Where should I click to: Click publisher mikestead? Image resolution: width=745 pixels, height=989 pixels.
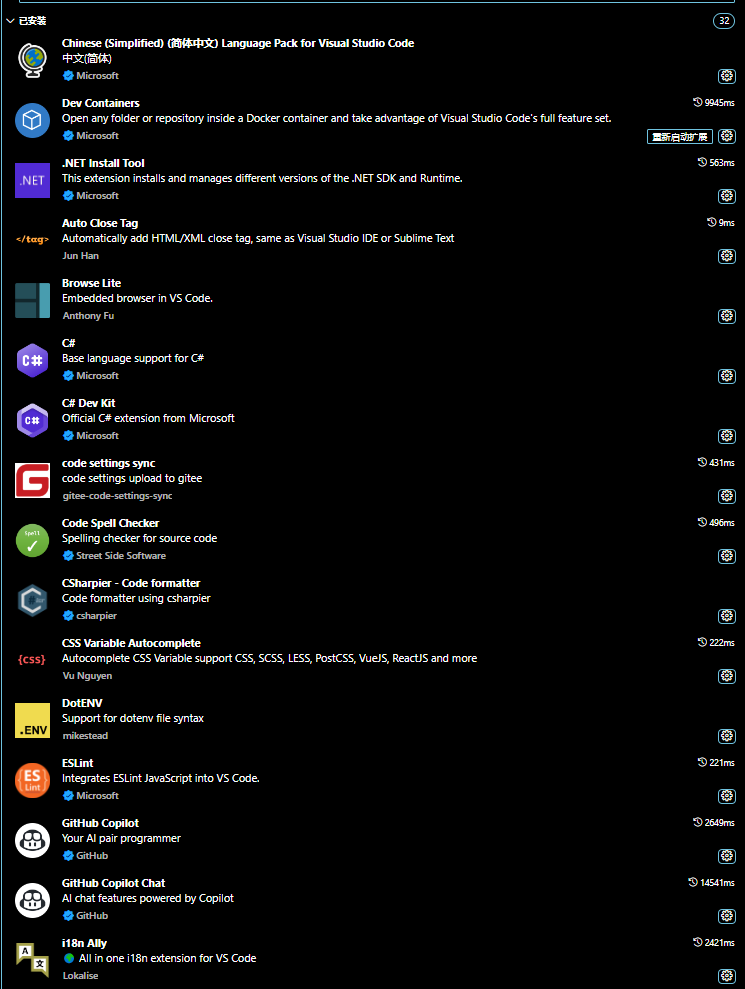(85, 735)
